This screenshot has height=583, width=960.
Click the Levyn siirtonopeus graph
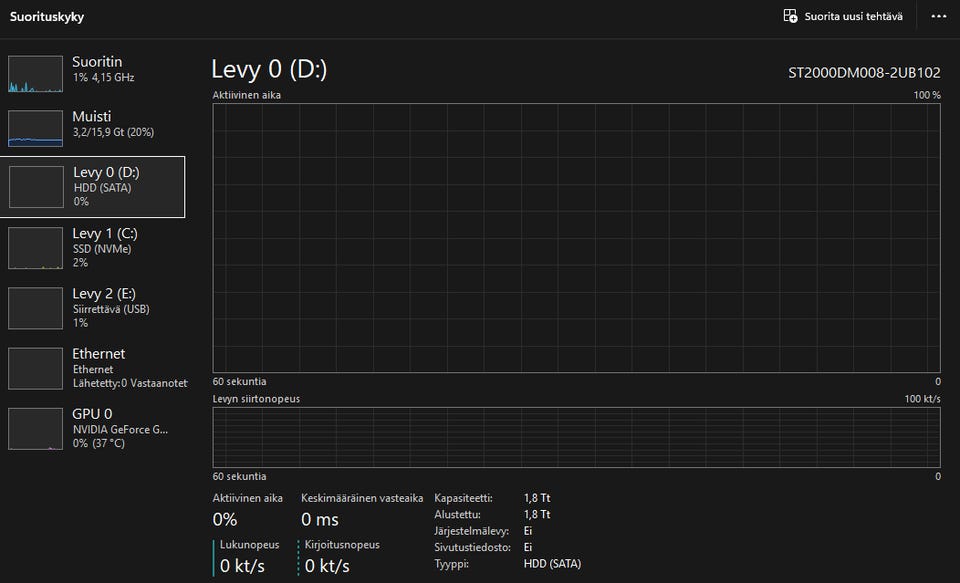coord(576,437)
